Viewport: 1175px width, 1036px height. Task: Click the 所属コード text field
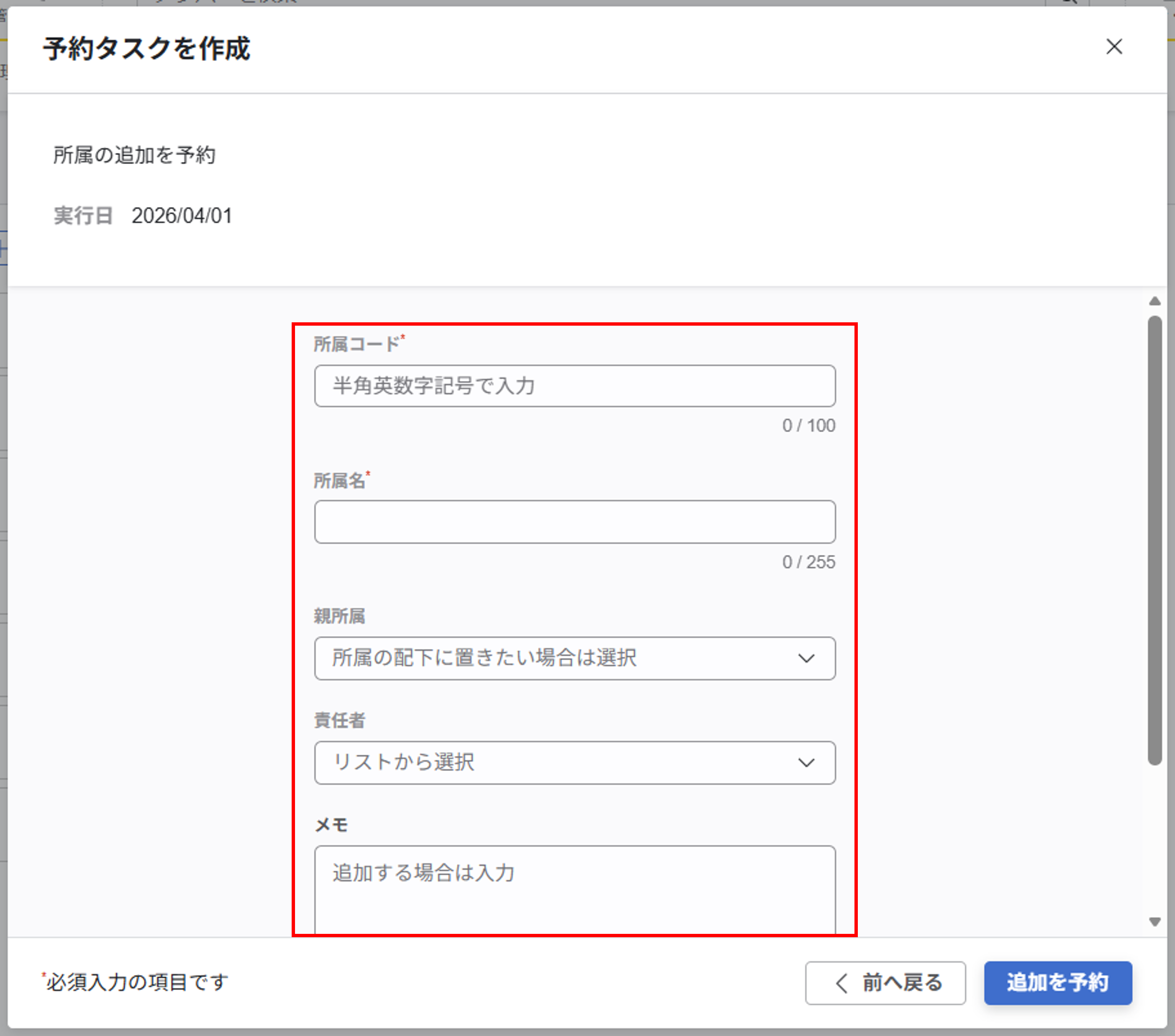[574, 386]
